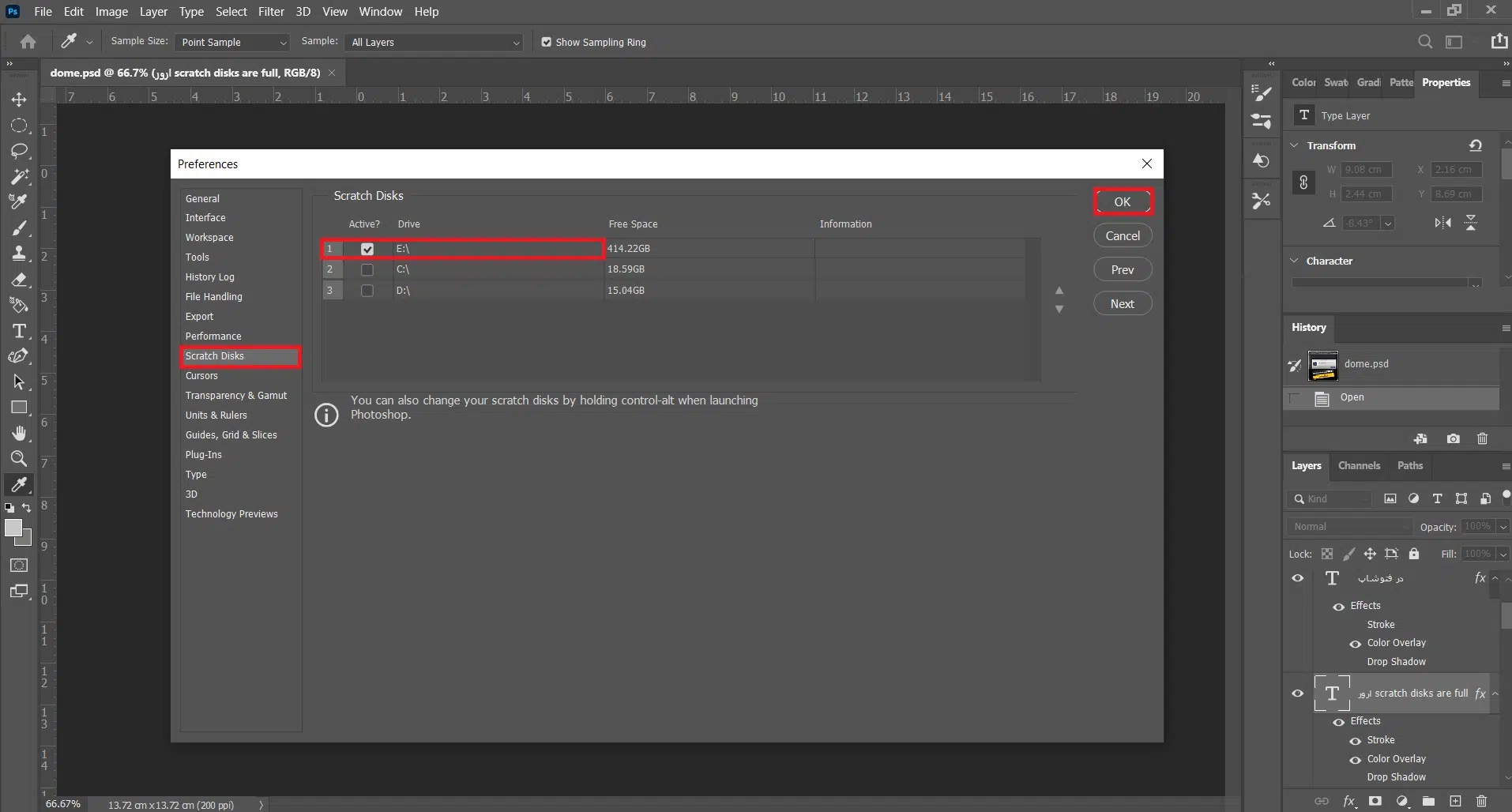Screen dimensions: 1512x812
Task: Click OK to confirm preferences
Action: coord(1123,202)
